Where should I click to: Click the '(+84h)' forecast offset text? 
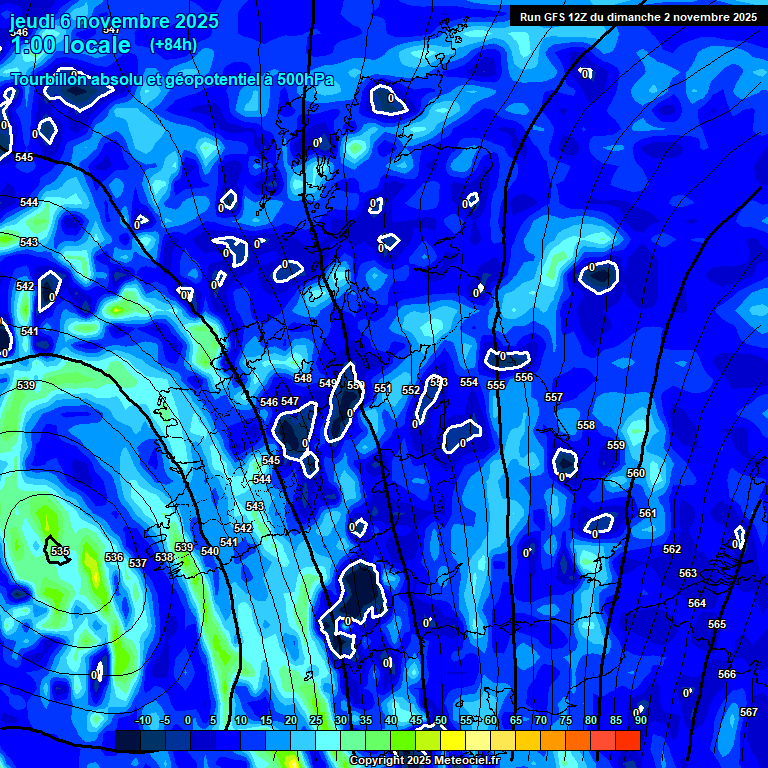click(173, 44)
